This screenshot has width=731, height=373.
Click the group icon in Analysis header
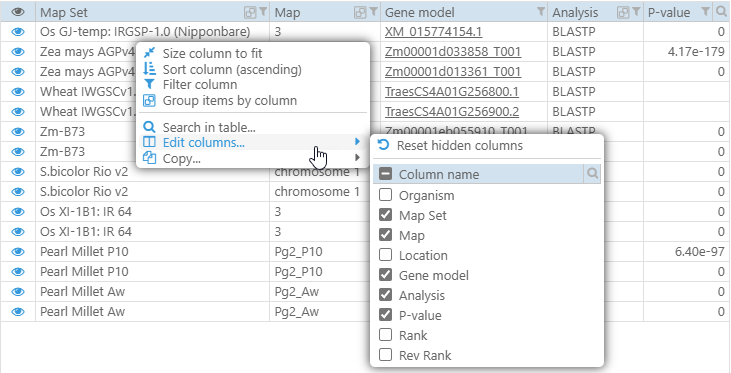[x=622, y=13]
